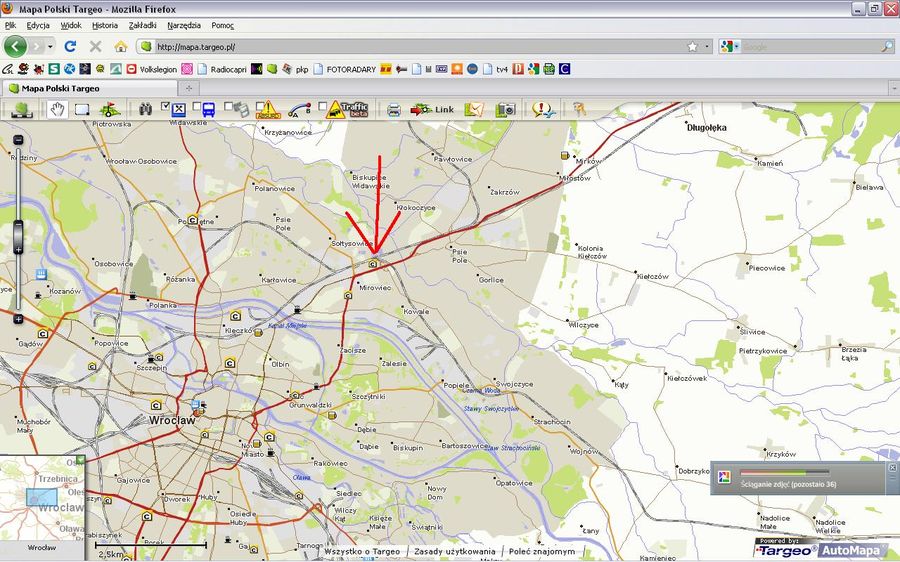The image size is (900, 562).
Task: Open the search engine selector dropdown
Action: pyautogui.click(x=730, y=46)
